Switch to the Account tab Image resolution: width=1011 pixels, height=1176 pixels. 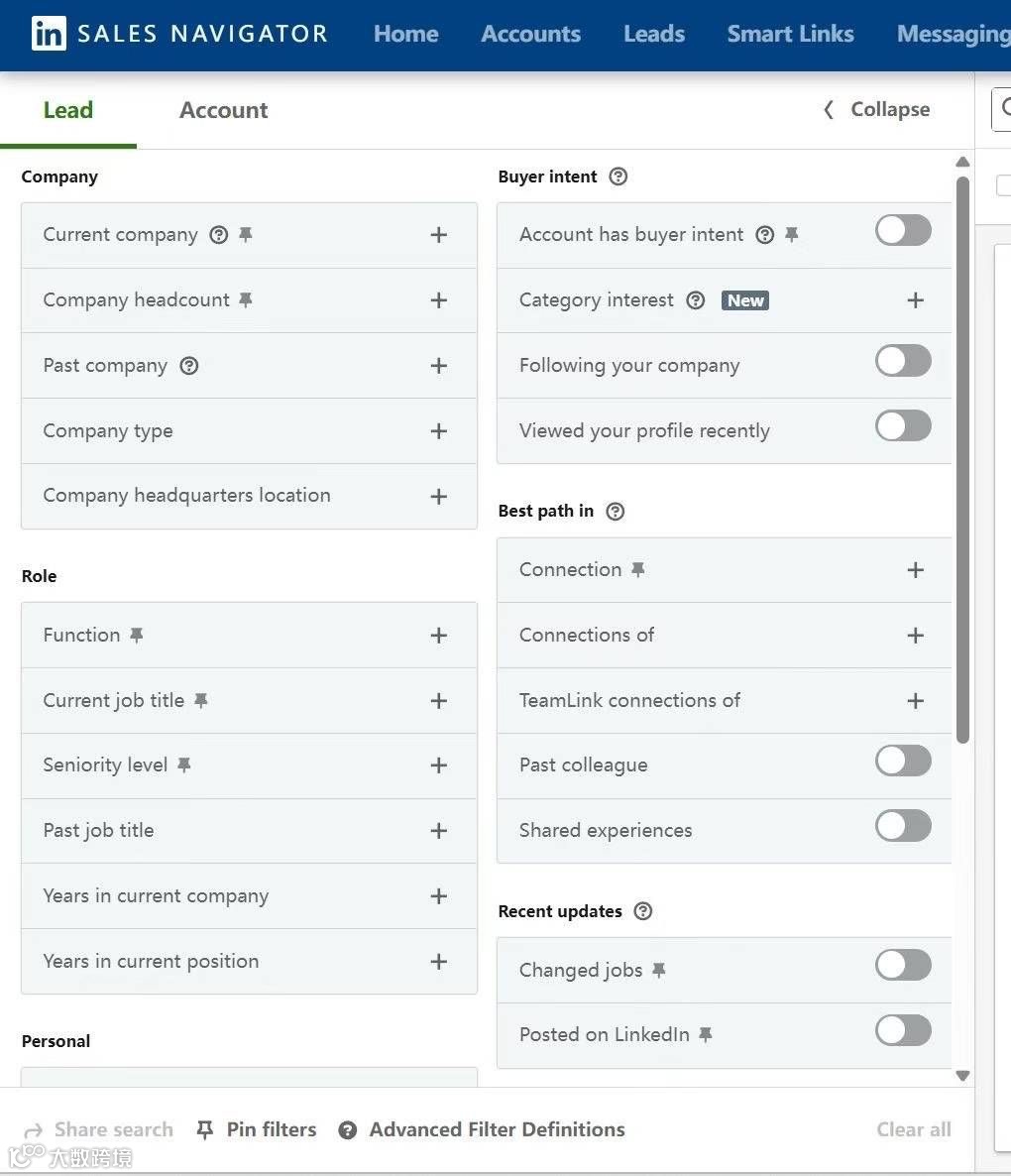click(x=223, y=110)
